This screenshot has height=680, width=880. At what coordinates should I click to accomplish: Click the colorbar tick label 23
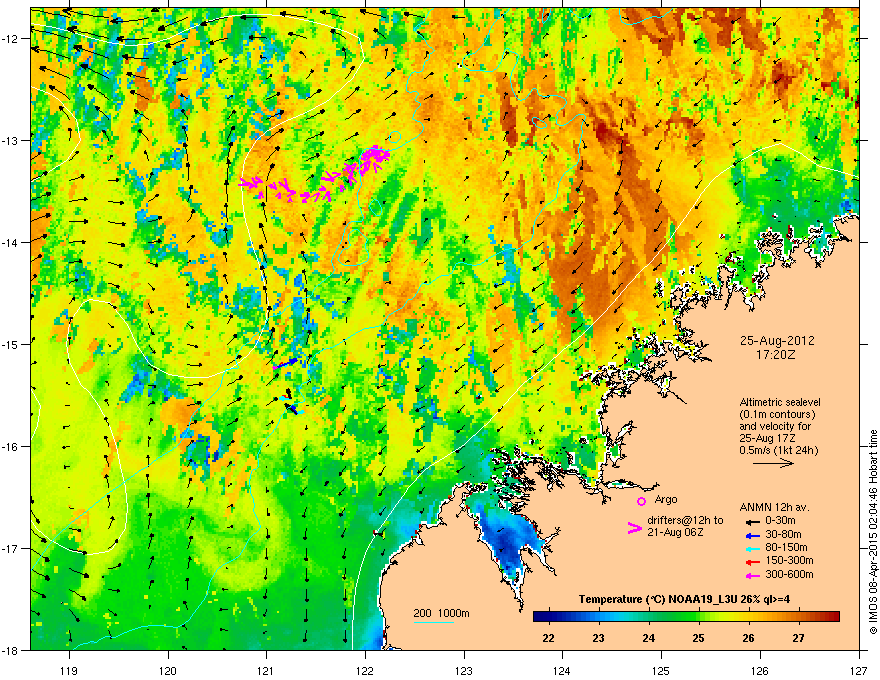tap(599, 638)
